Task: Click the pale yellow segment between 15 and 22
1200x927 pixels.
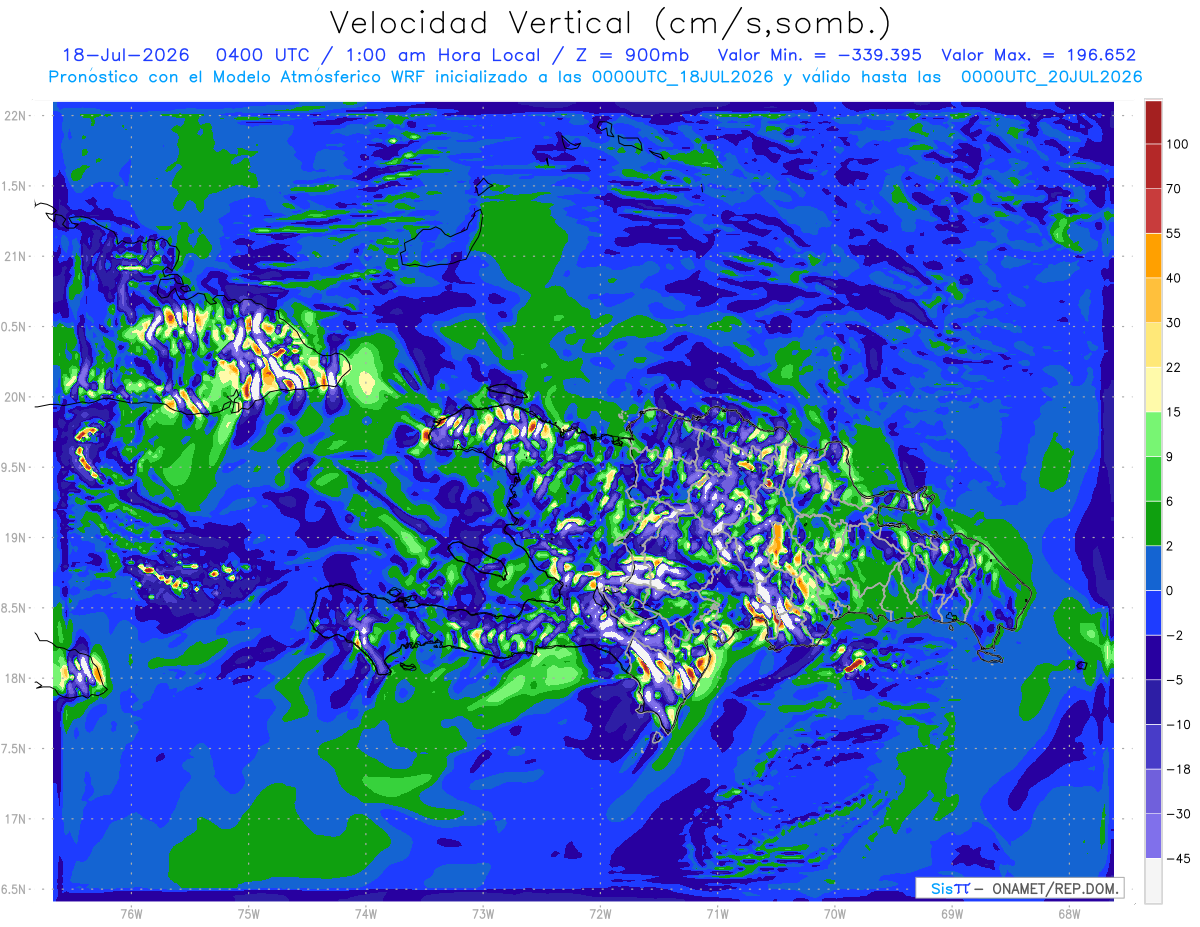Action: point(1153,390)
